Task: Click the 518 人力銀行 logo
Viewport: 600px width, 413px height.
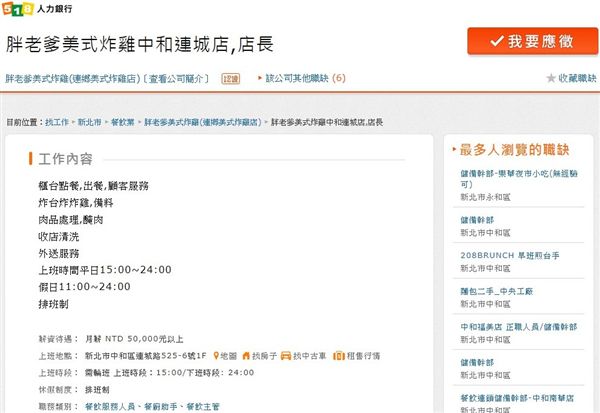Action: (x=37, y=8)
